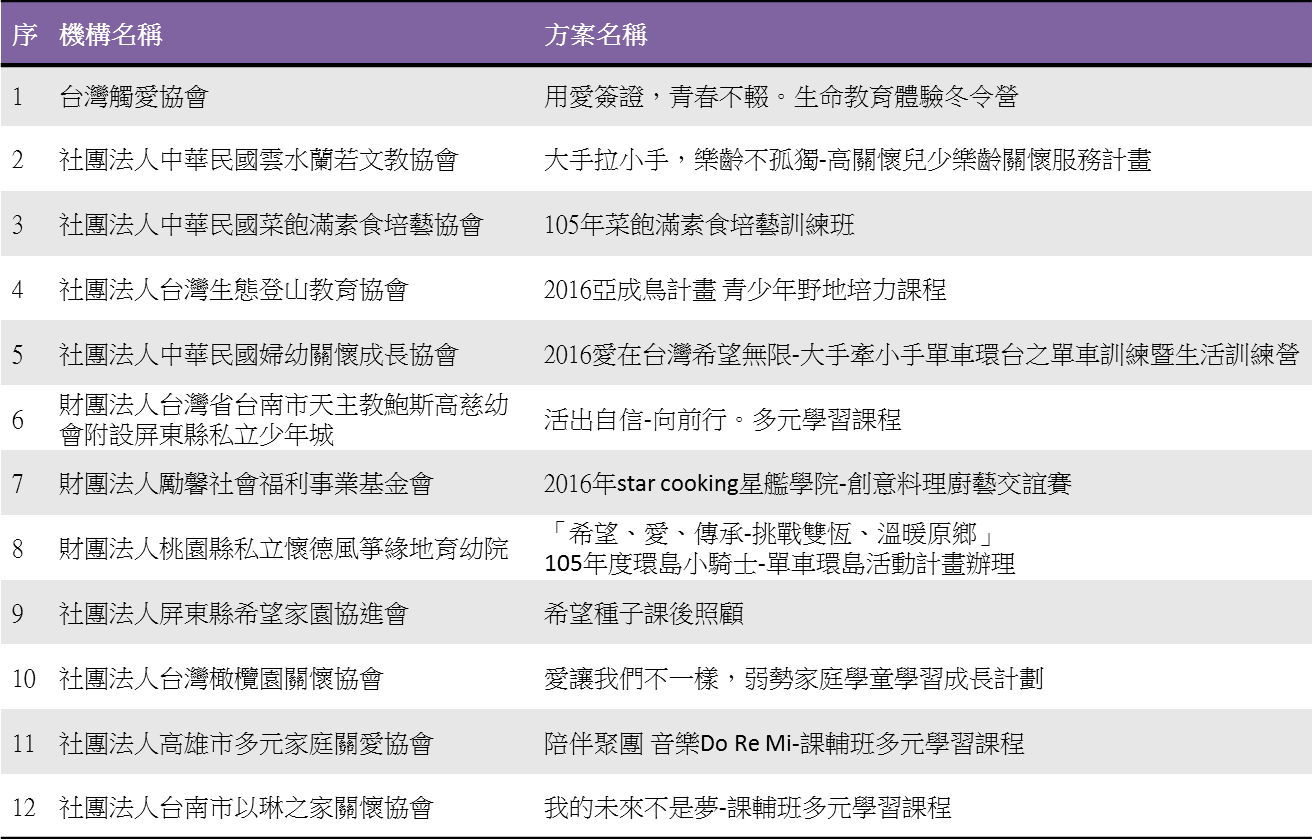Screen dimensions: 1312x839
Task: Select 財團法人桃園縣私立懷德風箏緣地育幼院 cell
Action: point(284,548)
